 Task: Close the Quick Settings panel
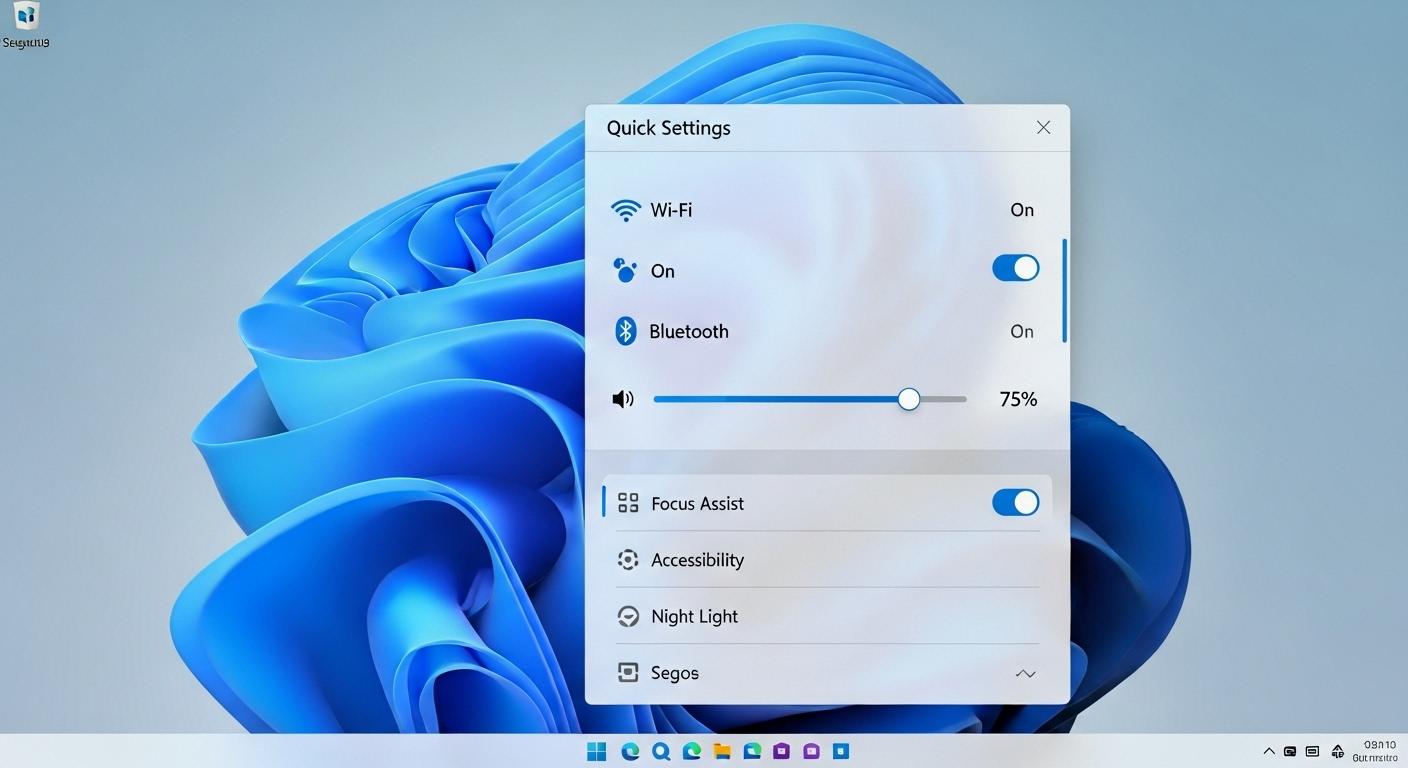(1043, 128)
